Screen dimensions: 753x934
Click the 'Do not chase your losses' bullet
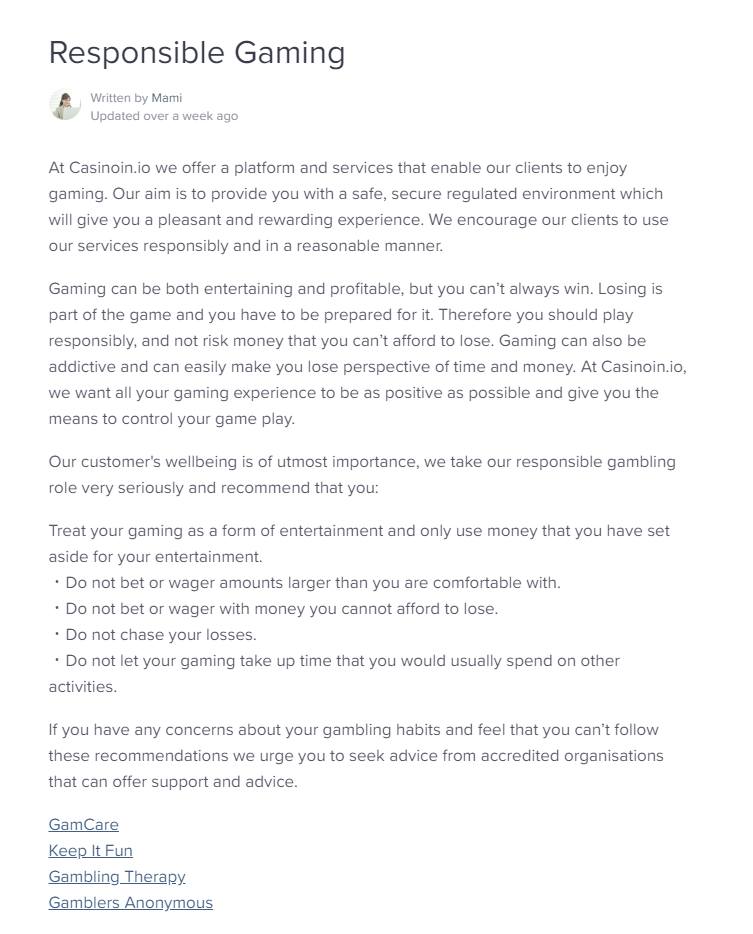click(x=160, y=635)
